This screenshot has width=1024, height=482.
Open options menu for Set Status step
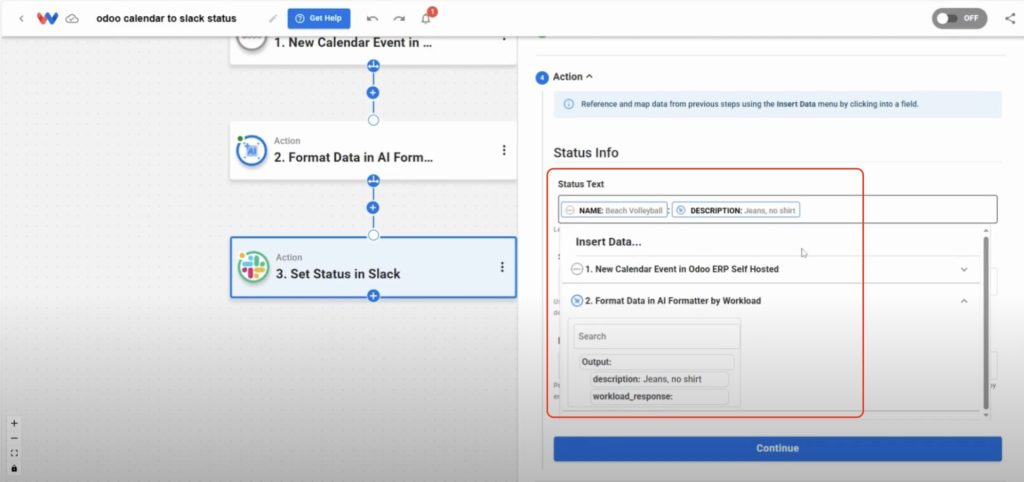502,266
